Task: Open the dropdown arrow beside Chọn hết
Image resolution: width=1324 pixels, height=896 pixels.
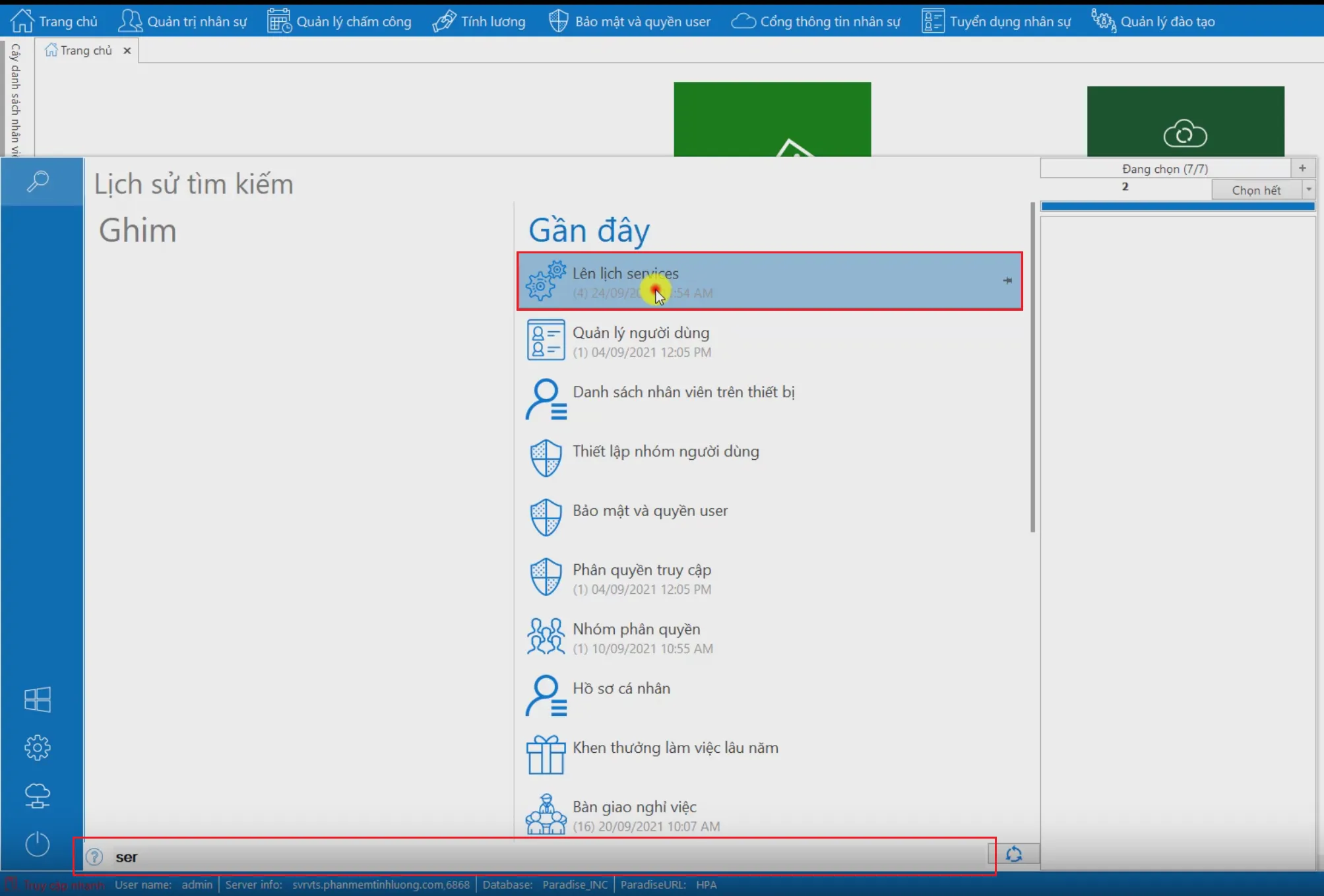Action: click(x=1309, y=190)
